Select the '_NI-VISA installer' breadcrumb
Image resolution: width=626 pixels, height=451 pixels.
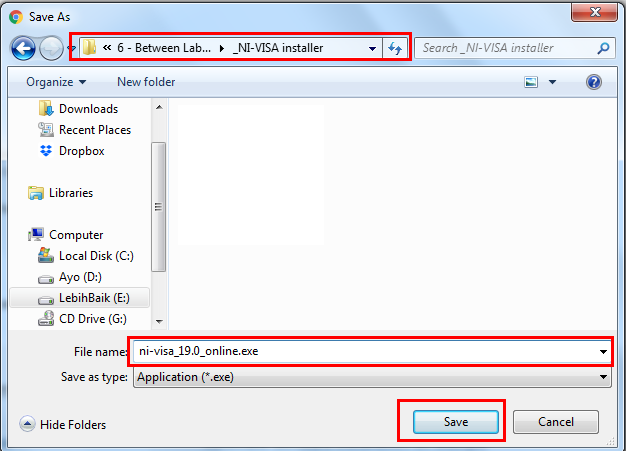click(x=278, y=48)
